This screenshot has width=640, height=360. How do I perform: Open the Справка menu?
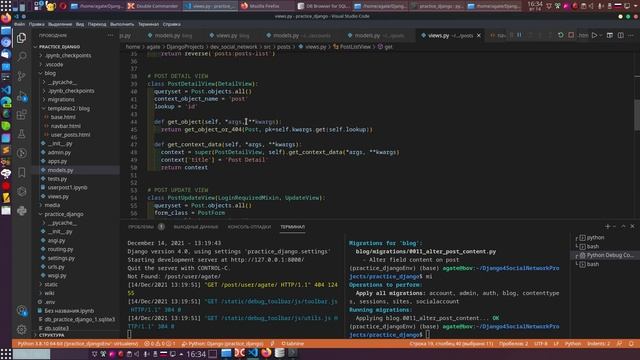pos(171,24)
